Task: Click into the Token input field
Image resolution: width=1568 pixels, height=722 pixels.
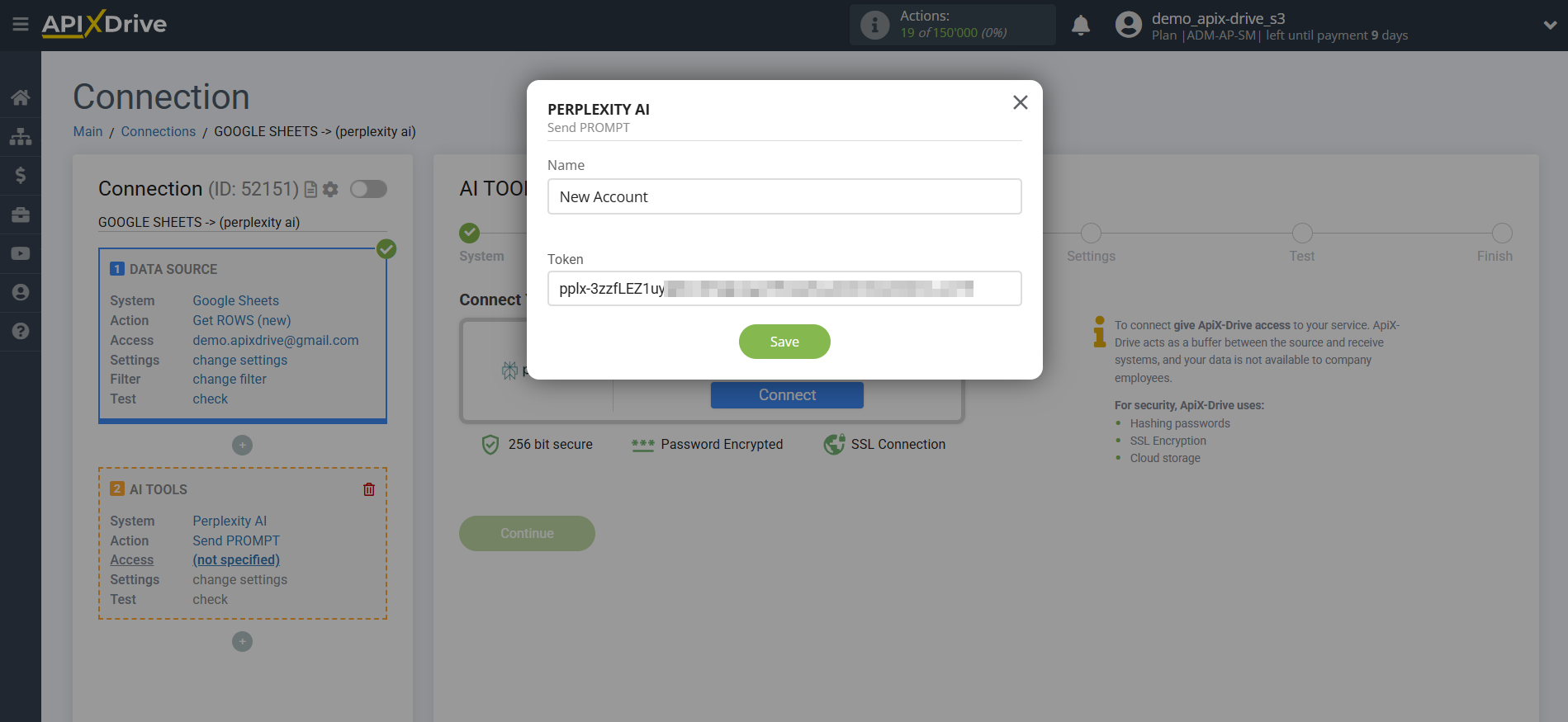Action: tap(784, 288)
